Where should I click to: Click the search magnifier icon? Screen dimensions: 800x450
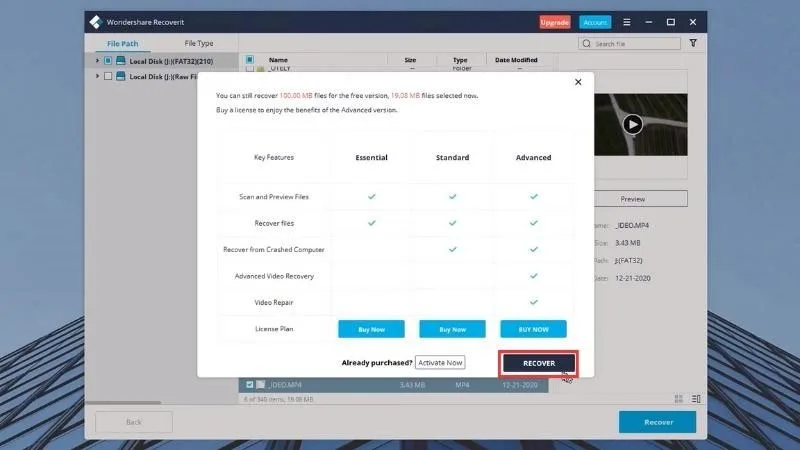[587, 43]
